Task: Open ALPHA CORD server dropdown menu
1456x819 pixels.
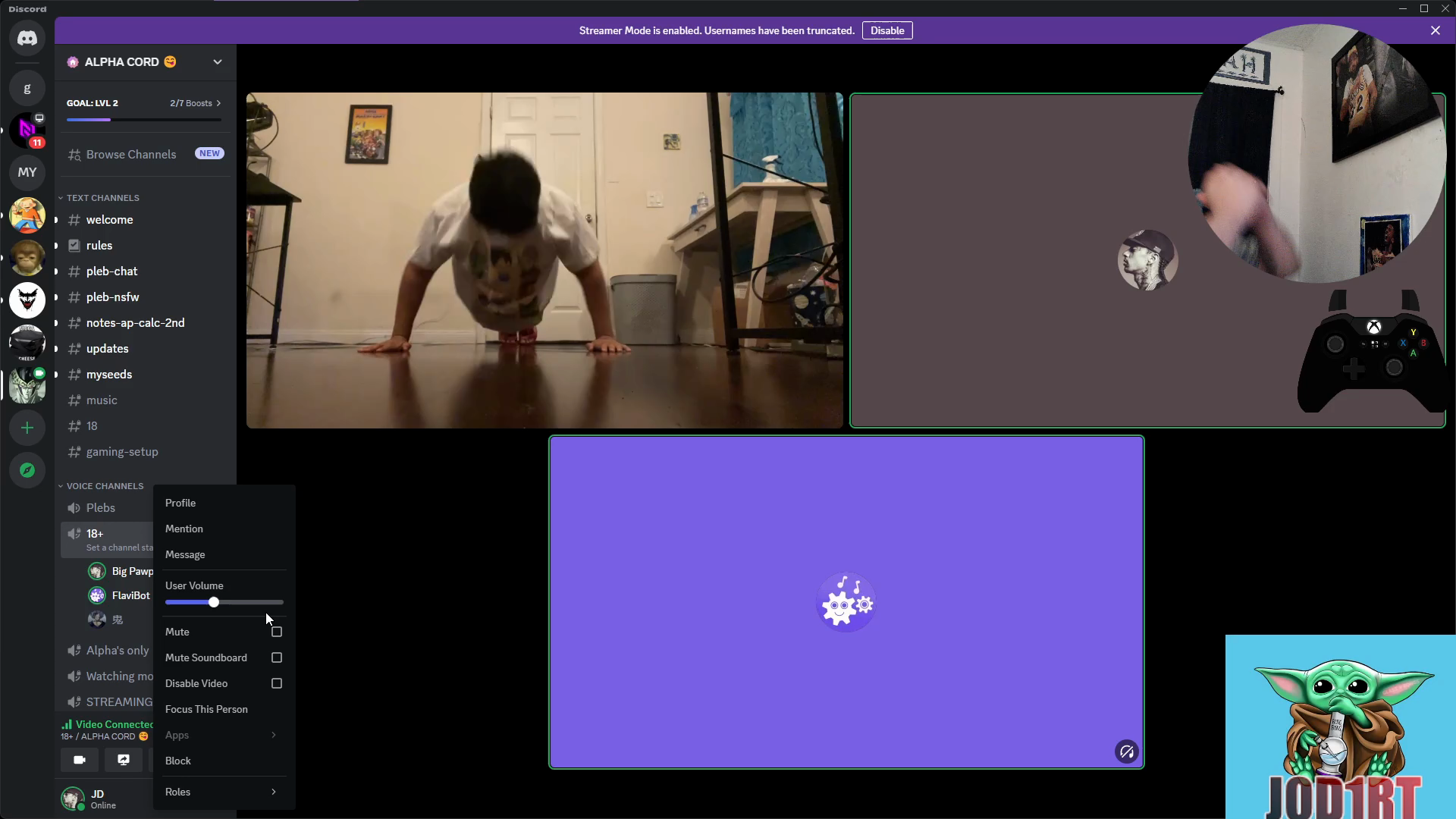Action: (218, 62)
